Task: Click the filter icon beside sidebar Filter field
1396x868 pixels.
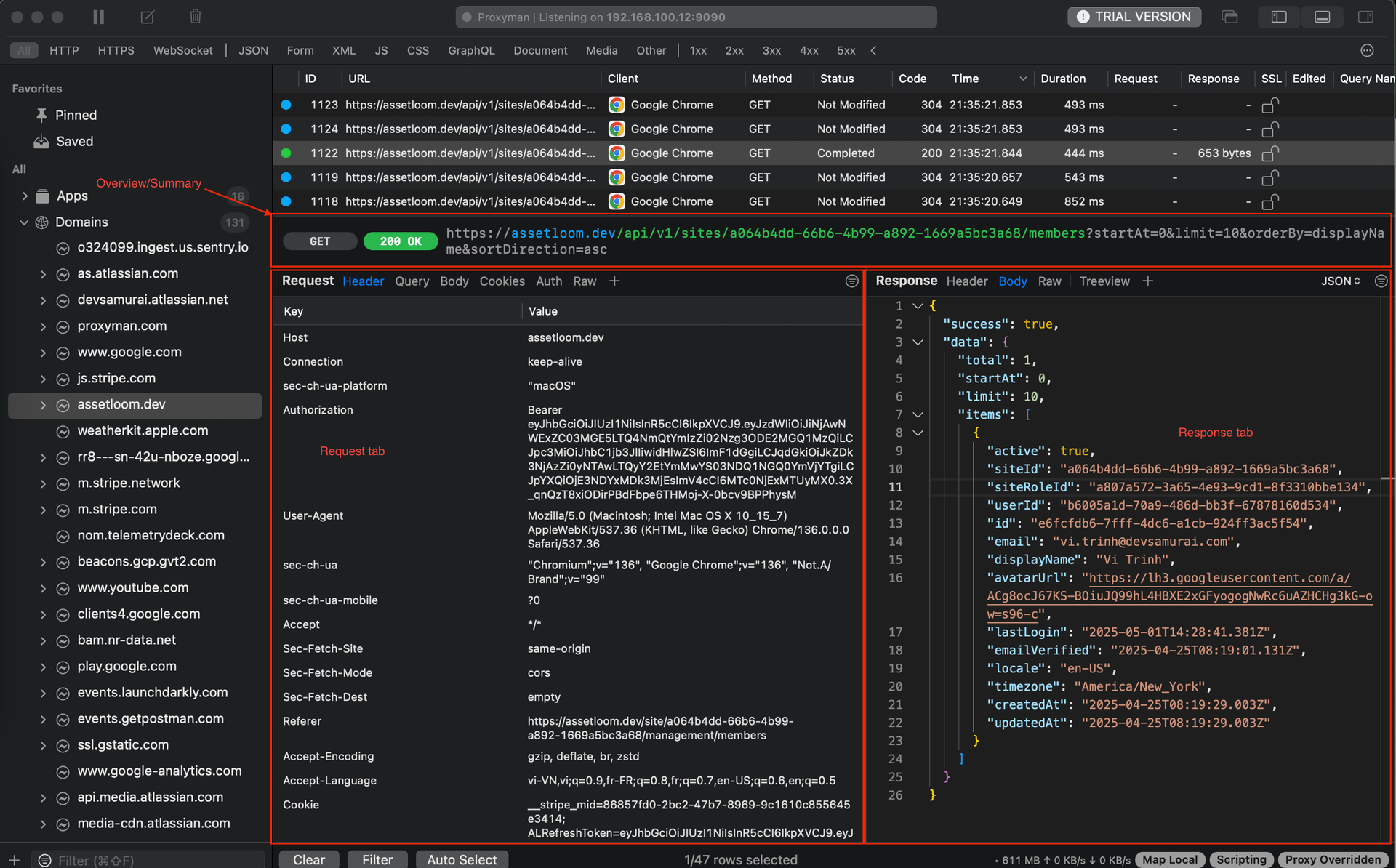Action: pos(44,860)
